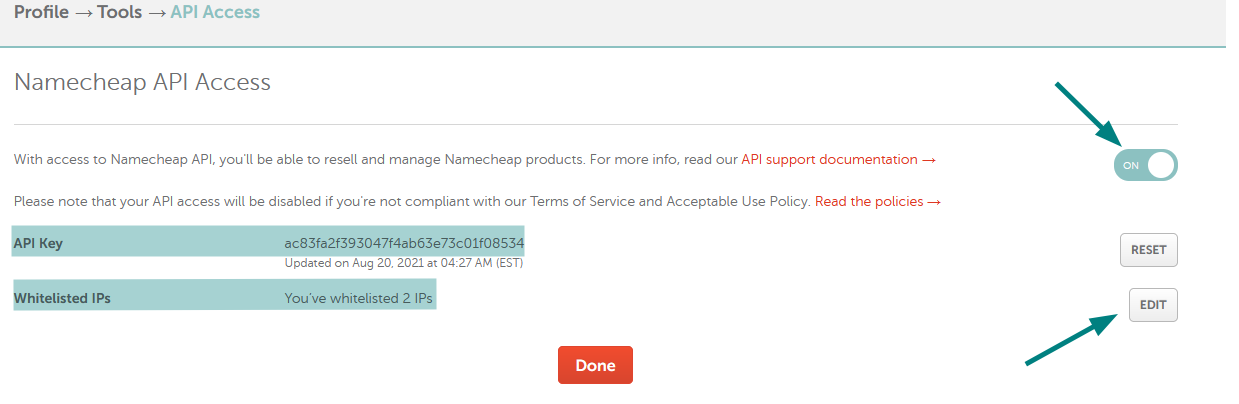The image size is (1239, 404).
Task: Edit the whitelisted IPs
Action: click(1153, 305)
